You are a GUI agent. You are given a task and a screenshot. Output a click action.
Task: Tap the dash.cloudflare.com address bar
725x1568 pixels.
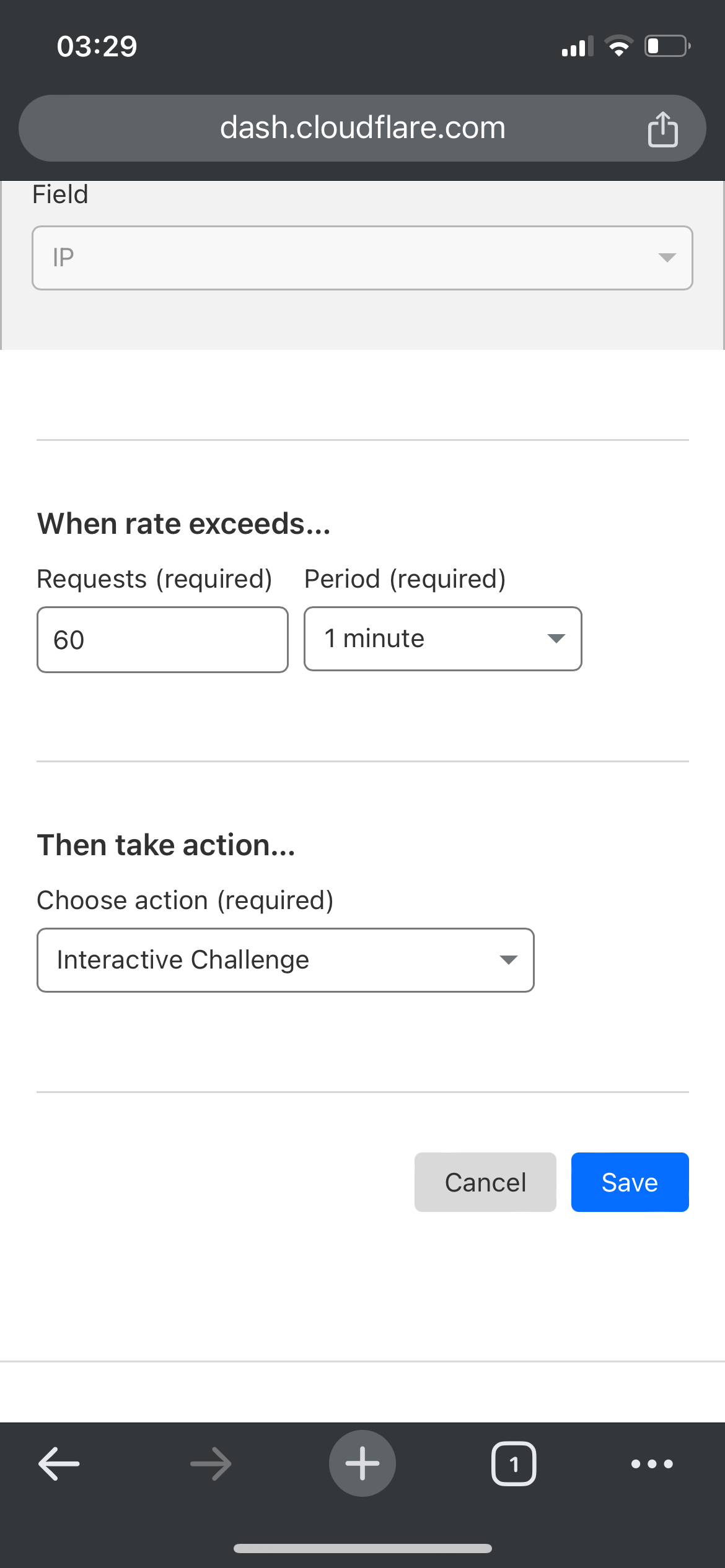362,128
